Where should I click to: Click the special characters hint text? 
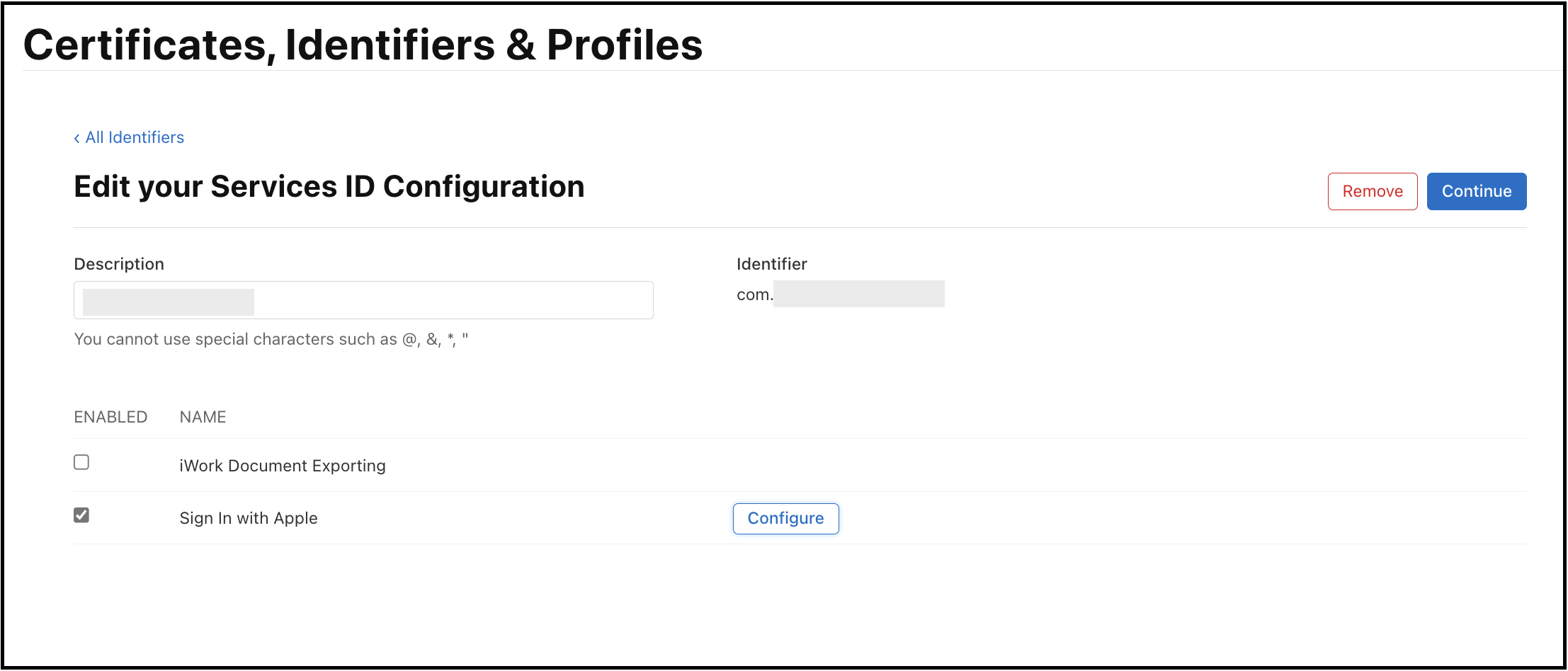(271, 339)
